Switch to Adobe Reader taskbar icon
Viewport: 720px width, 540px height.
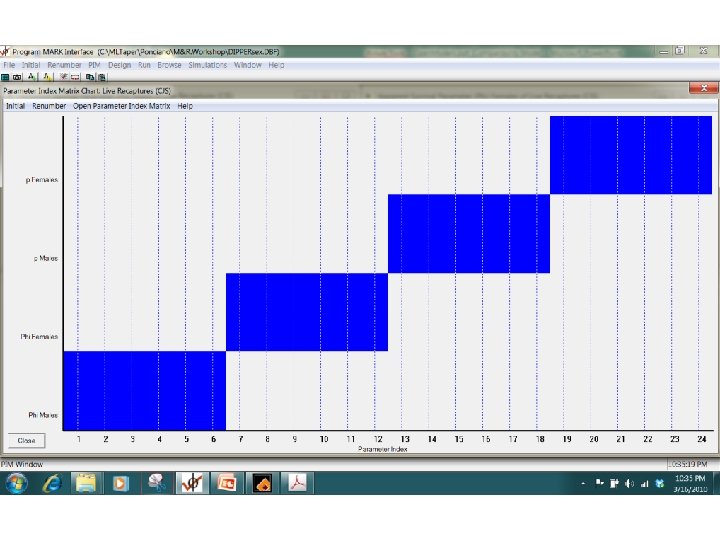(297, 483)
